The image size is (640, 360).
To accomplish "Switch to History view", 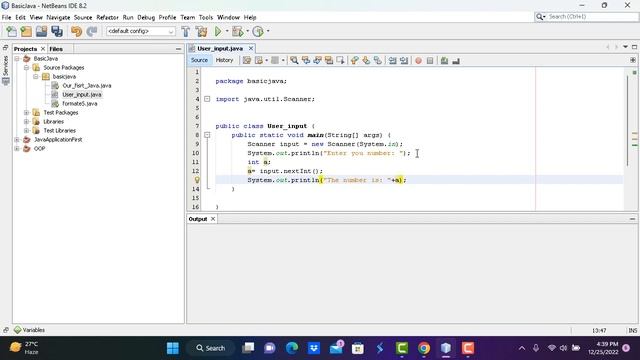I will [224, 60].
